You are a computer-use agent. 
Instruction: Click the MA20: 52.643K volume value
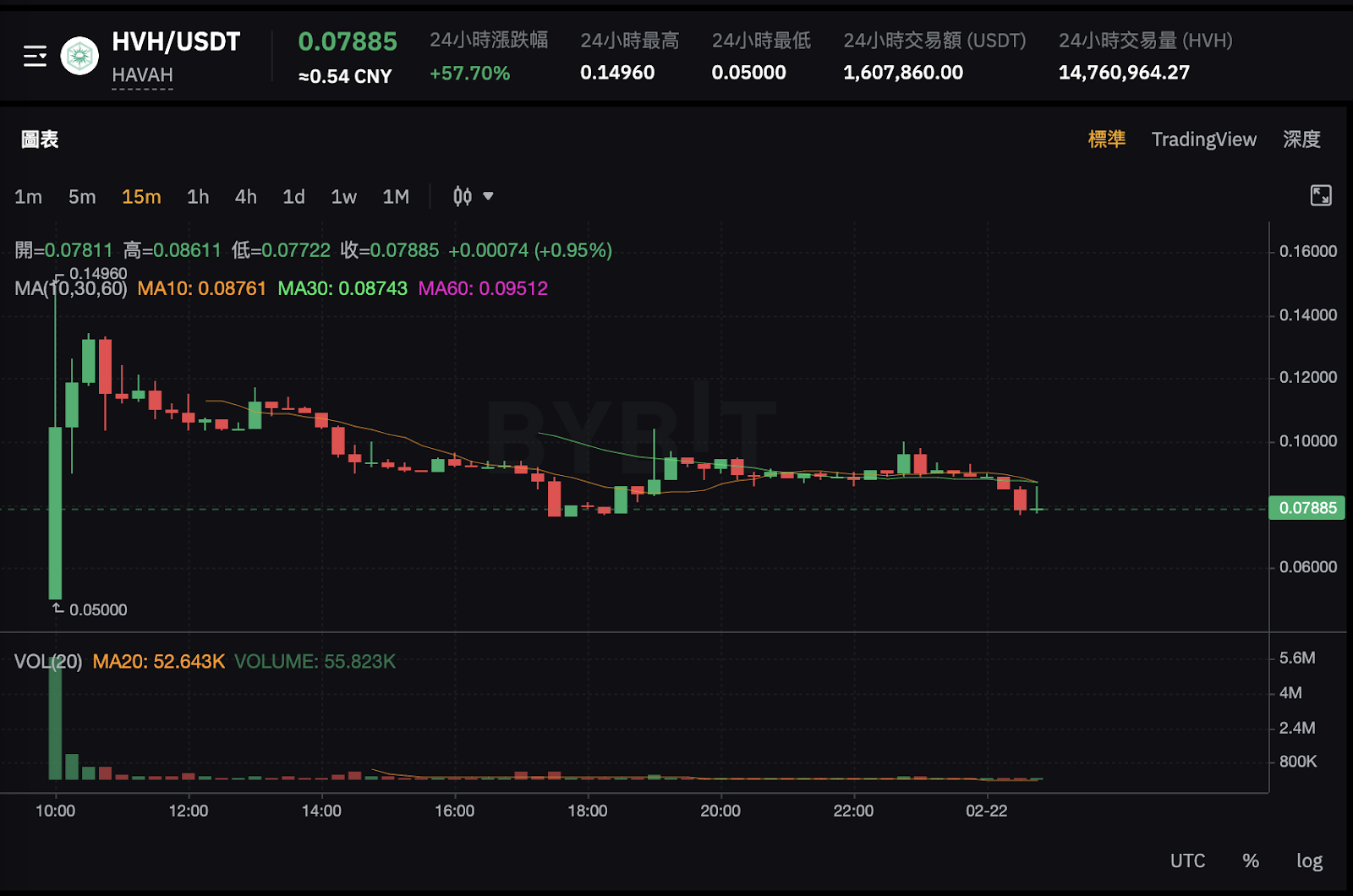point(158,661)
